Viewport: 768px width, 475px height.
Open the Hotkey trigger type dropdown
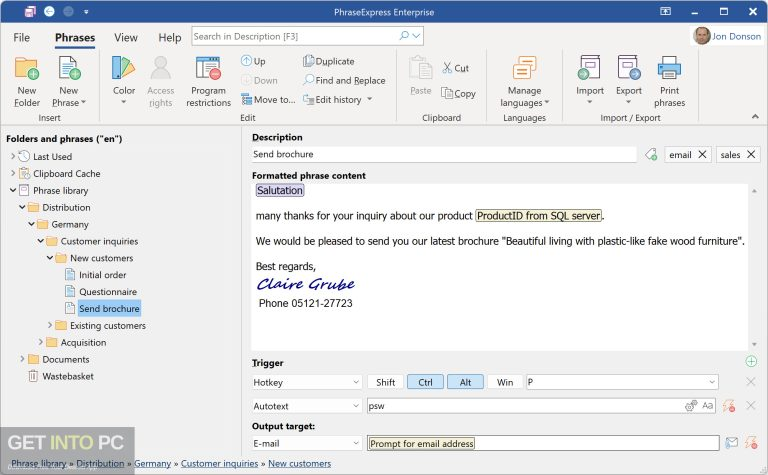pyautogui.click(x=306, y=382)
